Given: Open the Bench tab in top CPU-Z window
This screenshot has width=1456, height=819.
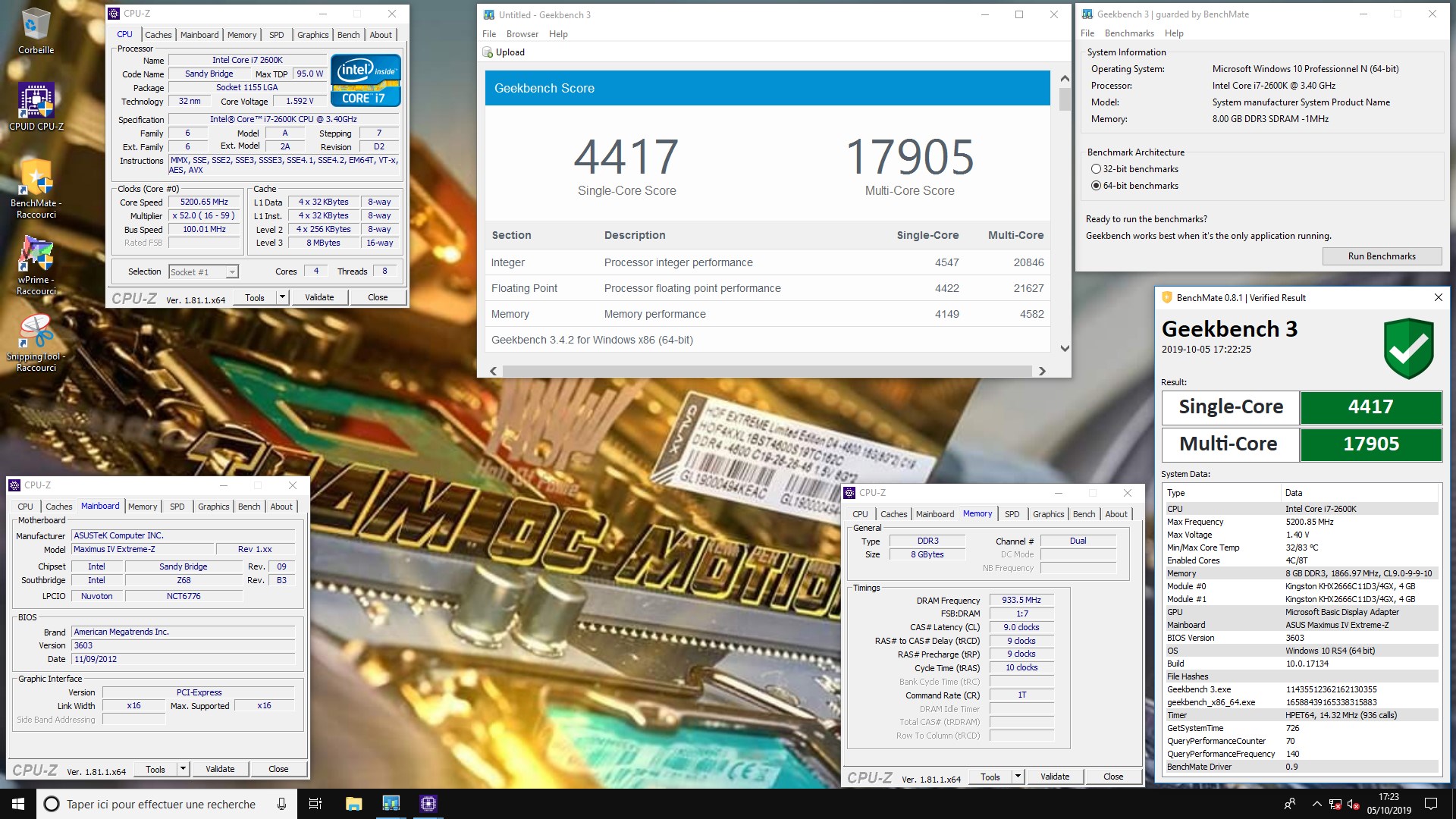Looking at the screenshot, I should click(x=349, y=35).
